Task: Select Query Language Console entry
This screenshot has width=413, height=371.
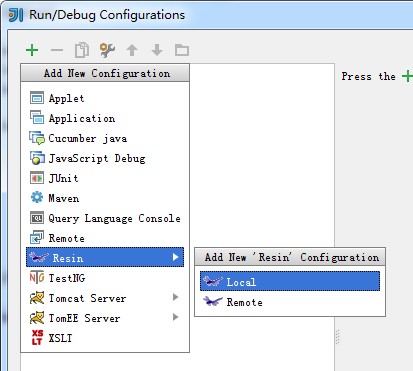Action: (105, 218)
